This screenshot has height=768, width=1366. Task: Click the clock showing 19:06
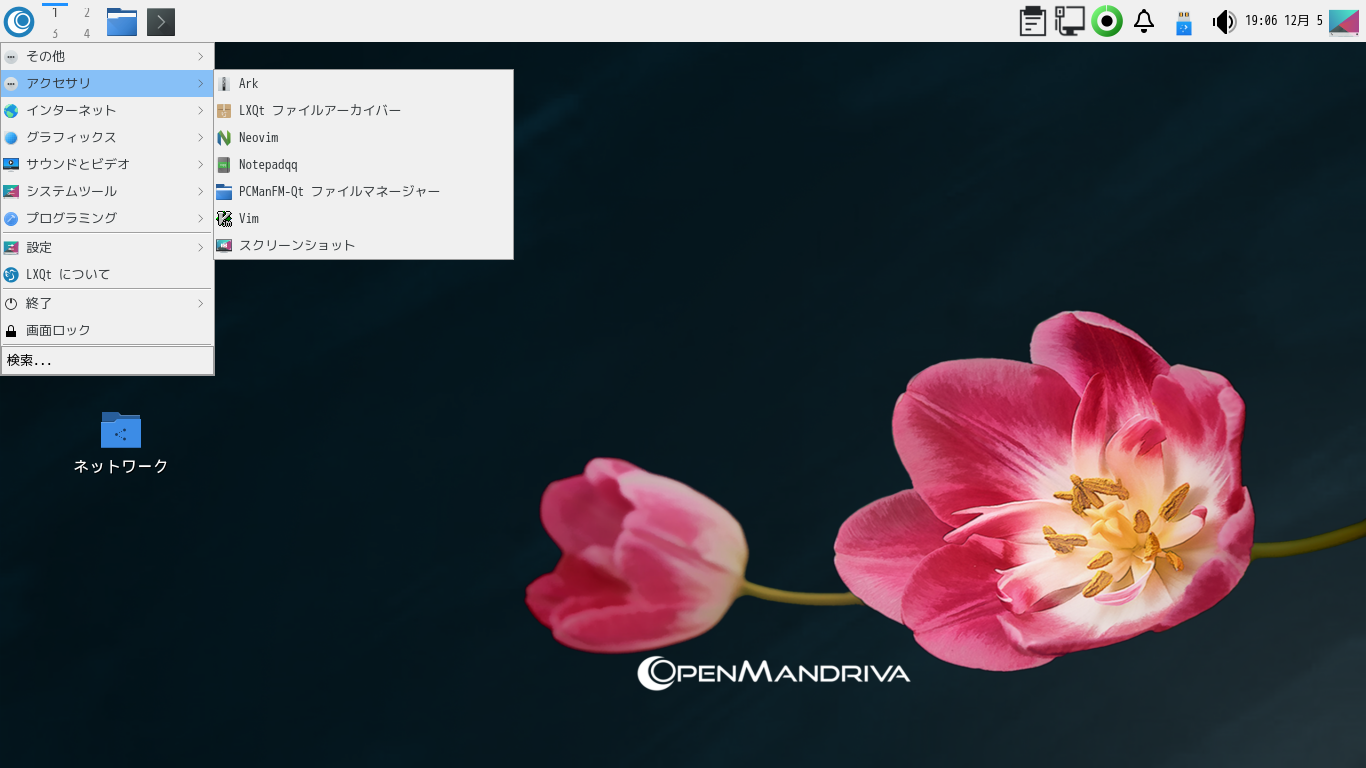[1284, 21]
